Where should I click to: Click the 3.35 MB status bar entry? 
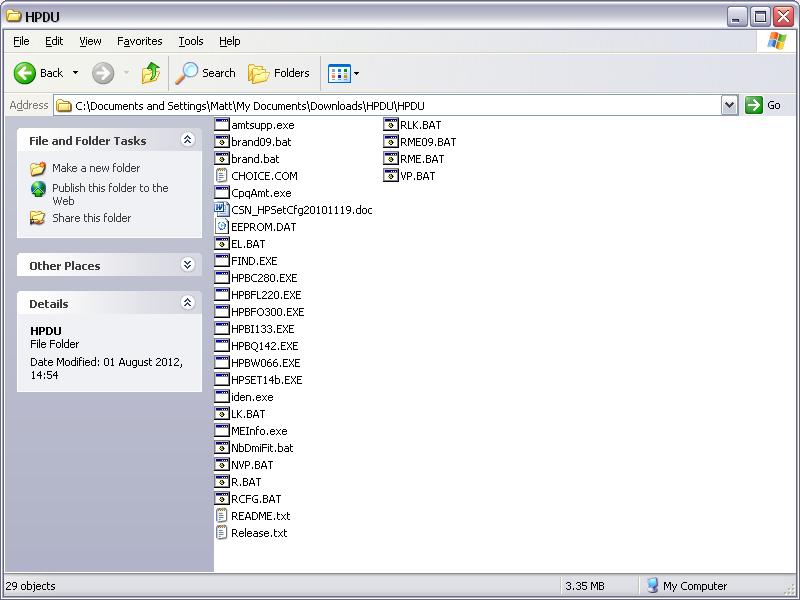pos(585,586)
